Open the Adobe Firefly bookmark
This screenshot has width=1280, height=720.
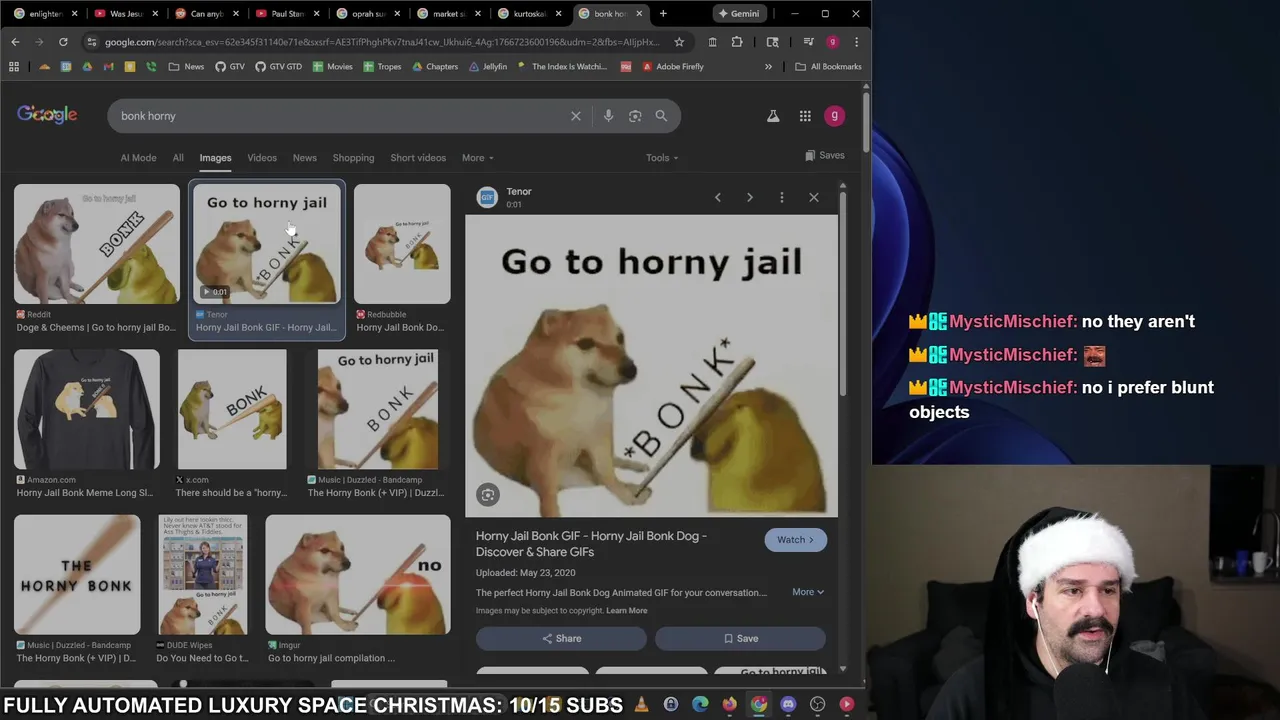click(672, 67)
